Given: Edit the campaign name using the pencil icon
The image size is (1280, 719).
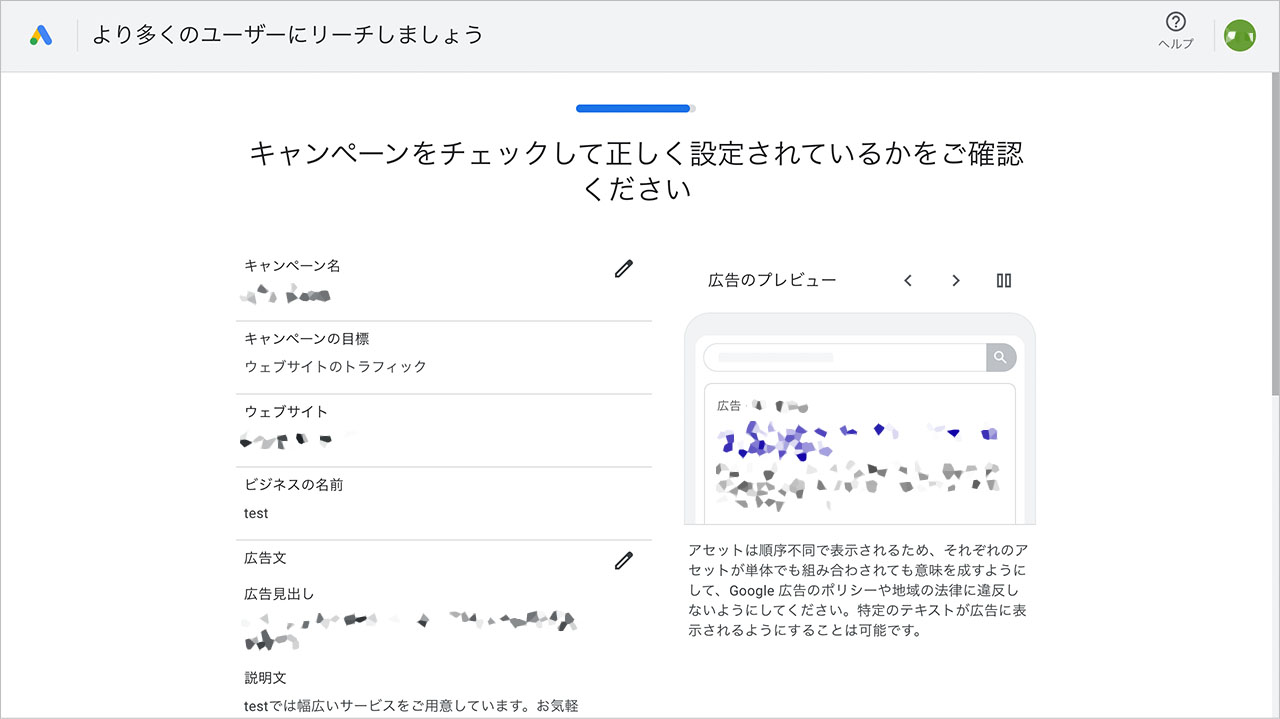Looking at the screenshot, I should (x=623, y=268).
